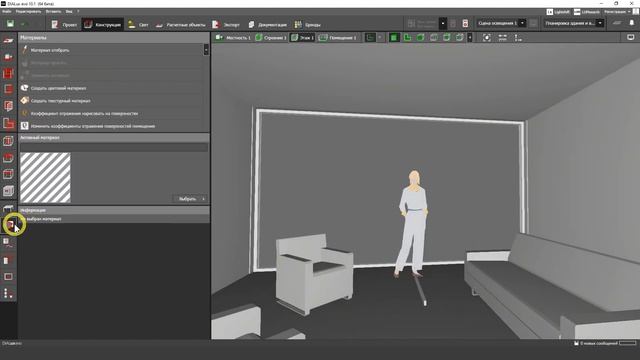Save the project with the green disk icon

click(10, 24)
